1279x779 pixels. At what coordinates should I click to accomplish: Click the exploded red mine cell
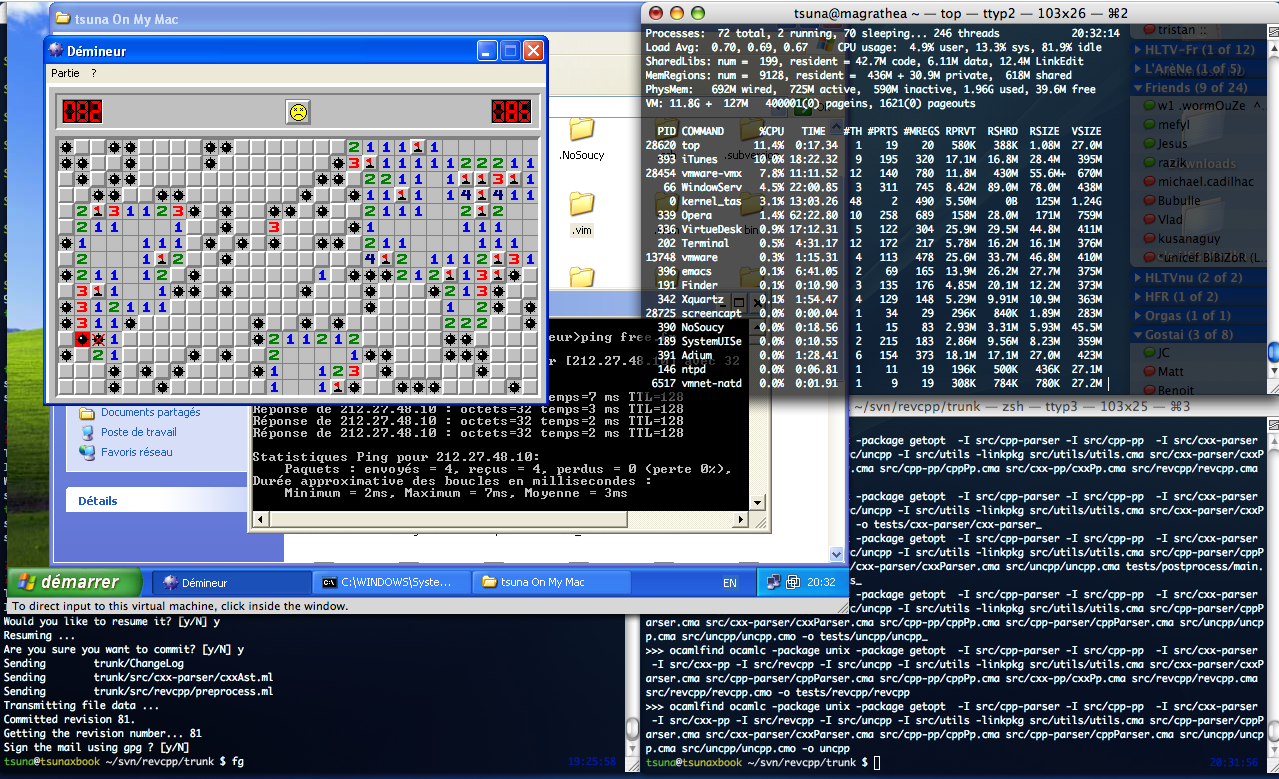click(82, 340)
